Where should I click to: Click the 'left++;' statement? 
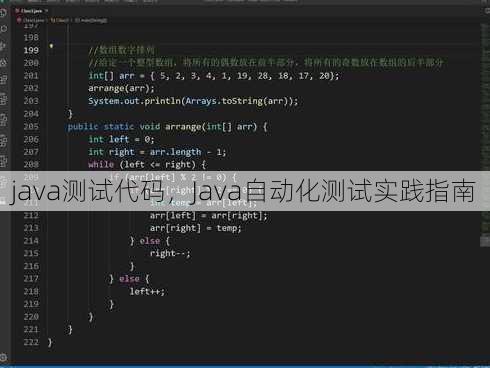(x=147, y=292)
